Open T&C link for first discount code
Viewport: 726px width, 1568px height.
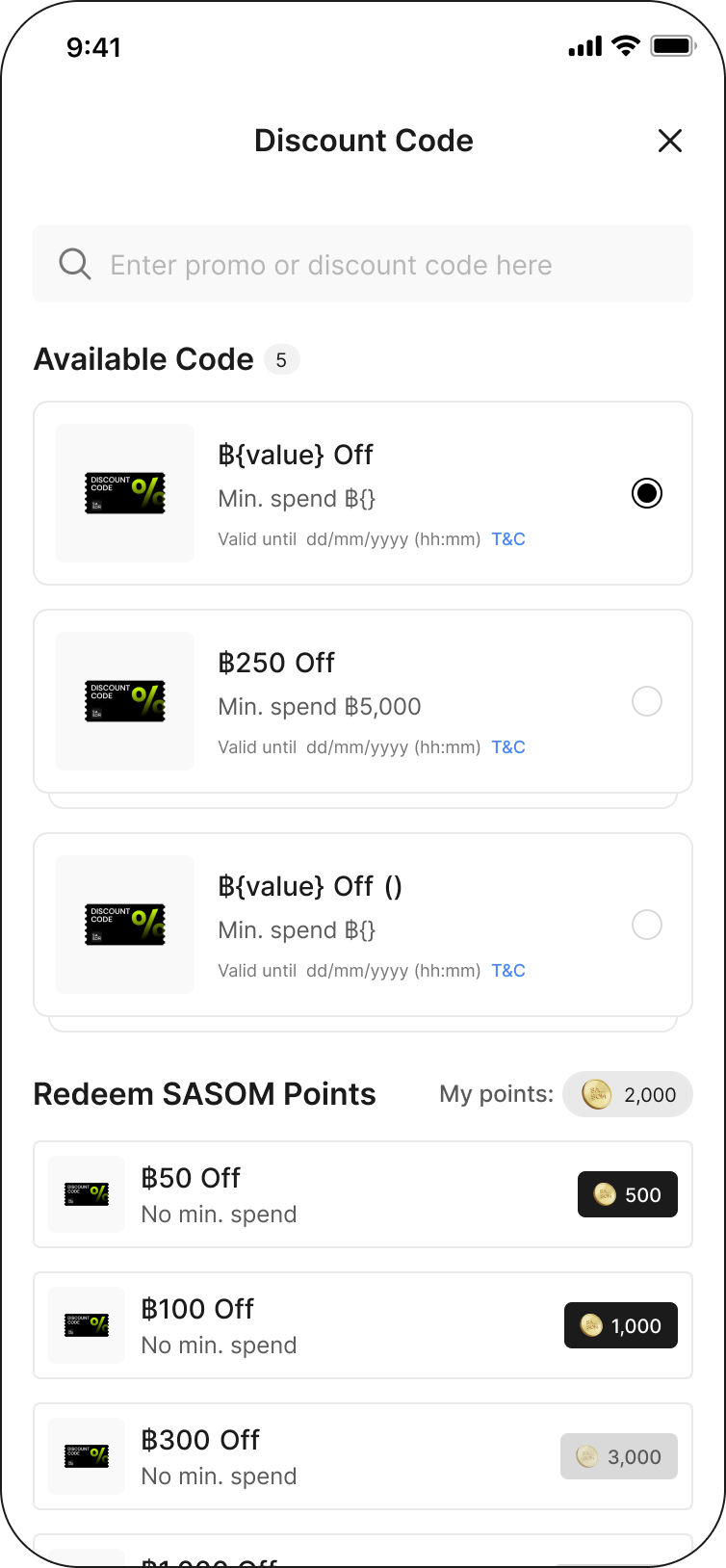[x=508, y=539]
